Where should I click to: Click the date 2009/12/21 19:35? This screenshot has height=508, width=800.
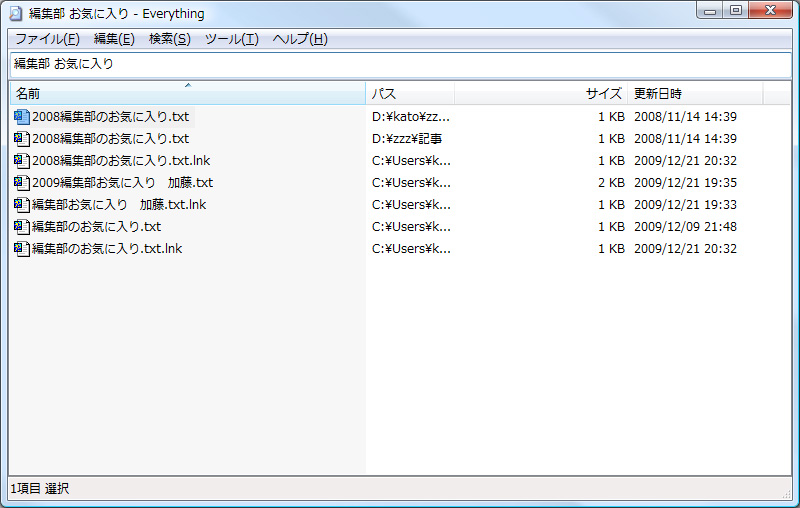[685, 183]
